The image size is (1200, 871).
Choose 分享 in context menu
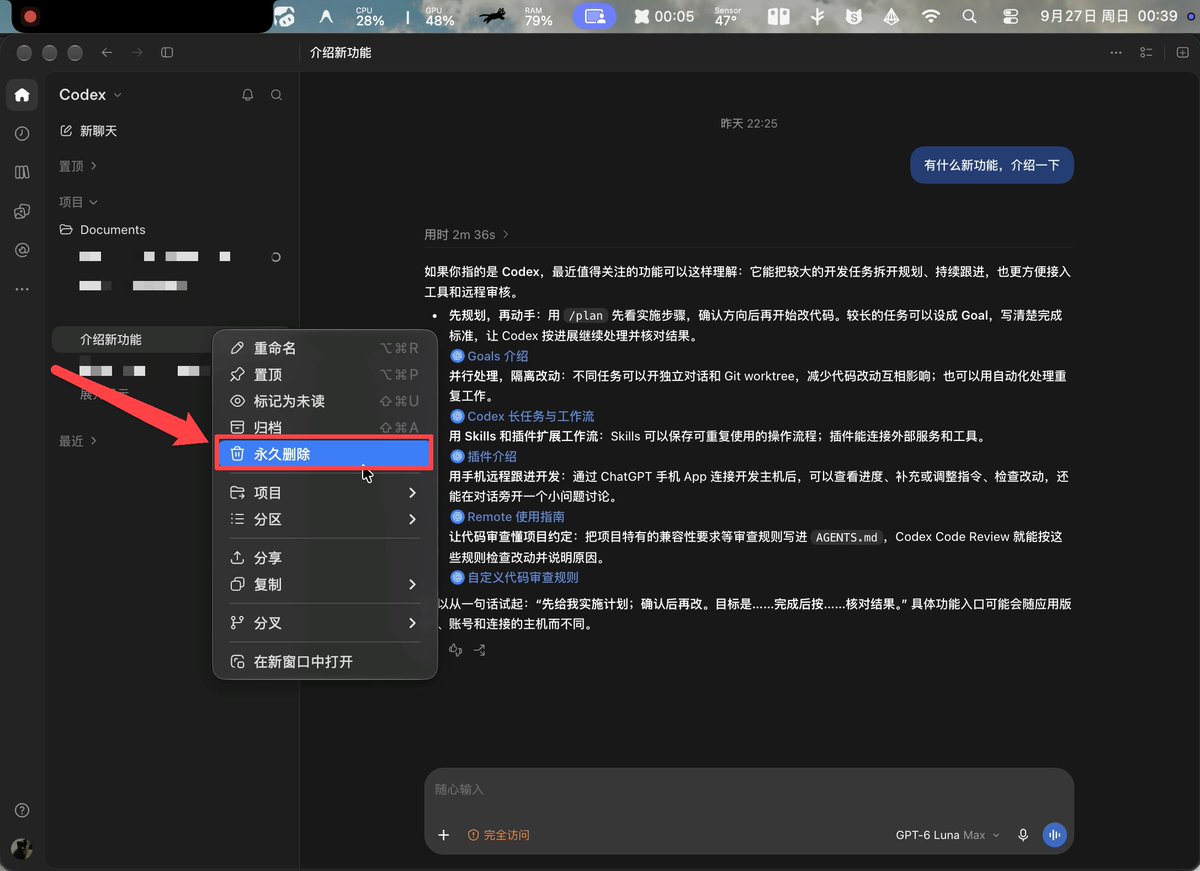coord(325,558)
